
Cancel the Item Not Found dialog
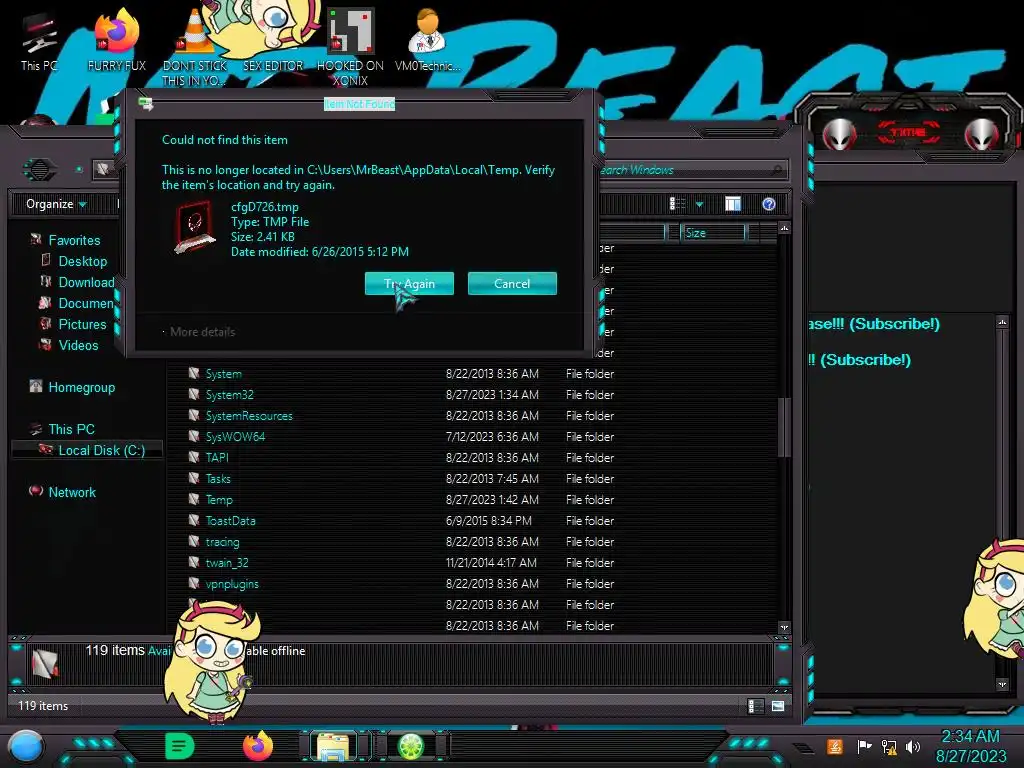tap(512, 283)
